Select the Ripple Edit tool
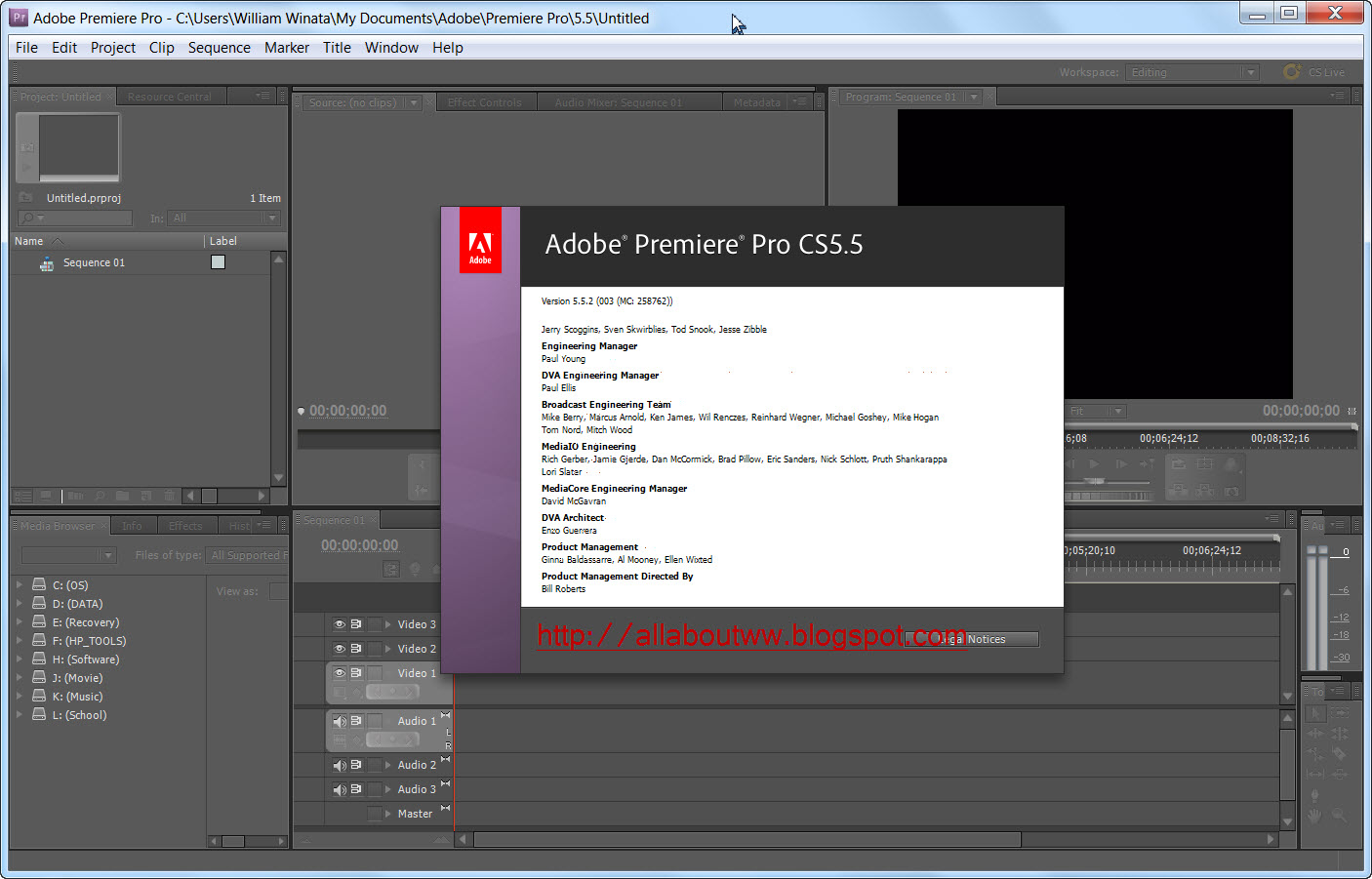 1315,734
